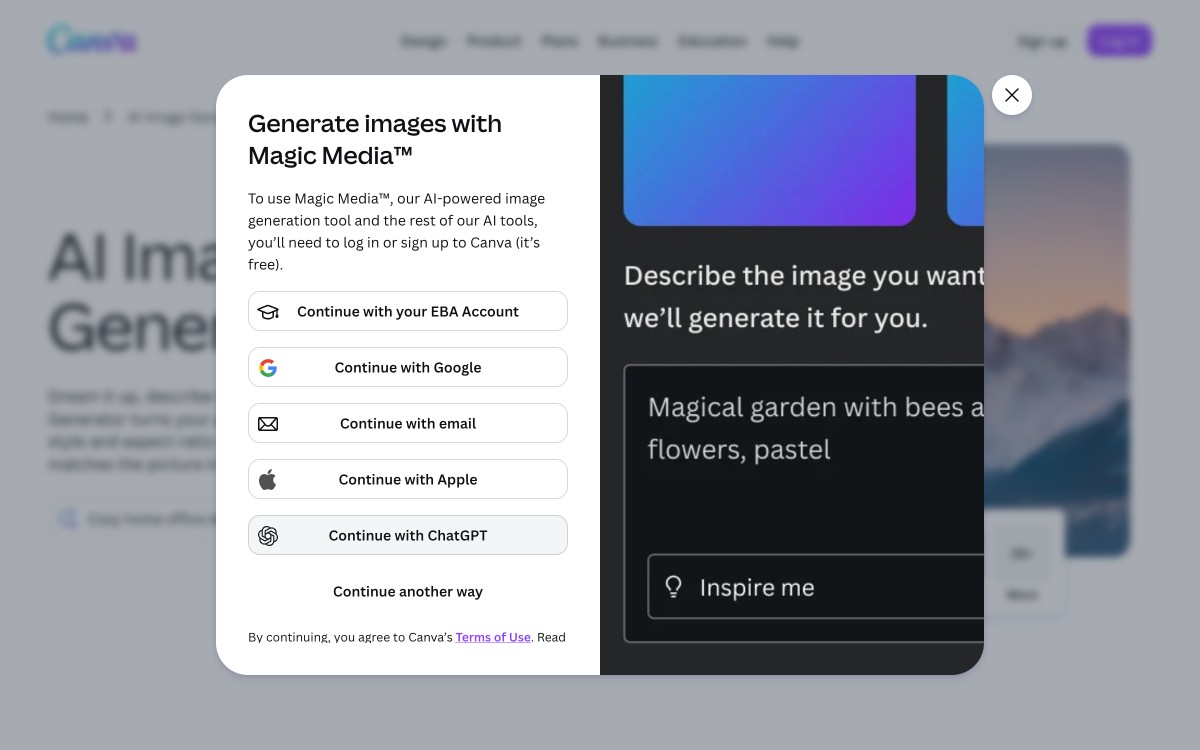Click the envelope email icon
Viewport: 1200px width, 750px height.
point(268,424)
